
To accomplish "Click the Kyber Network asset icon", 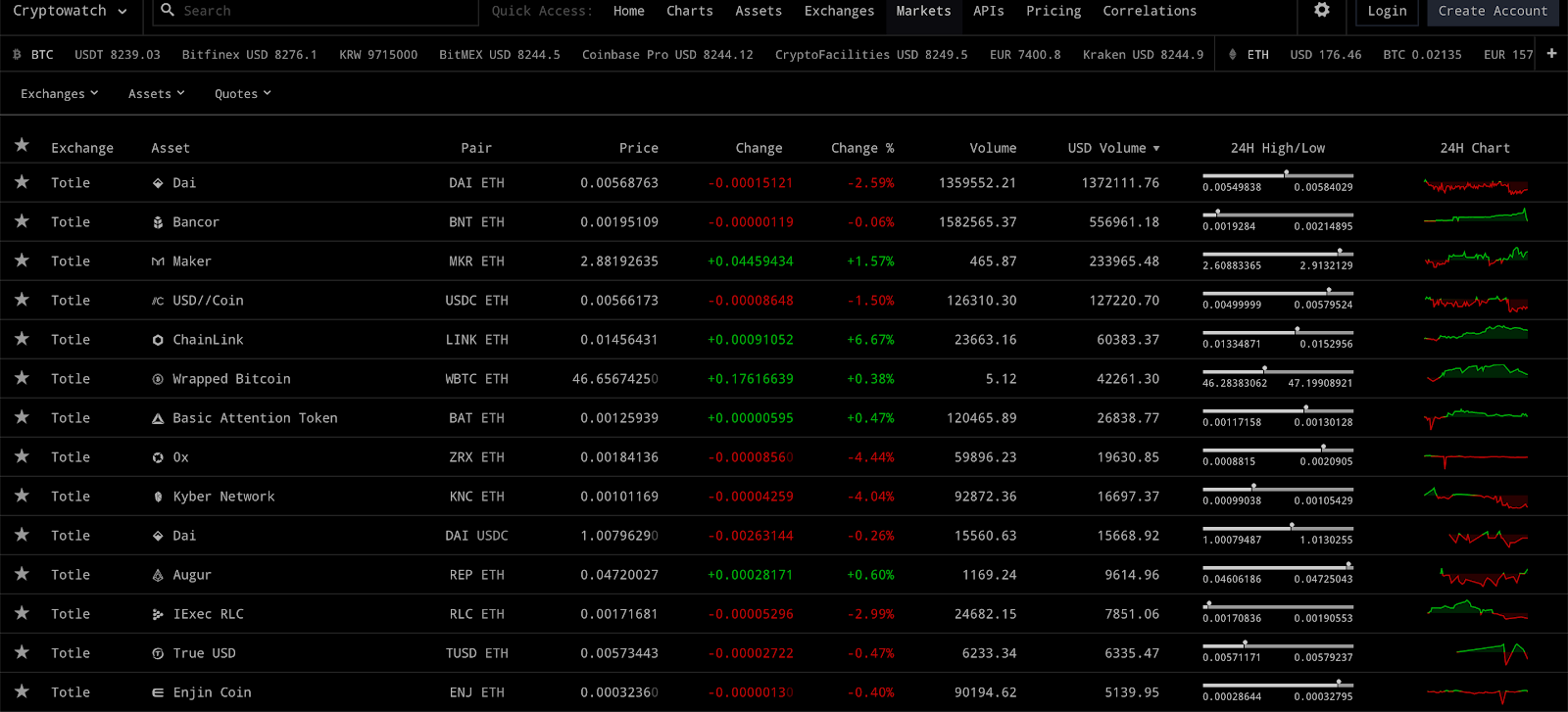I will pyautogui.click(x=158, y=497).
